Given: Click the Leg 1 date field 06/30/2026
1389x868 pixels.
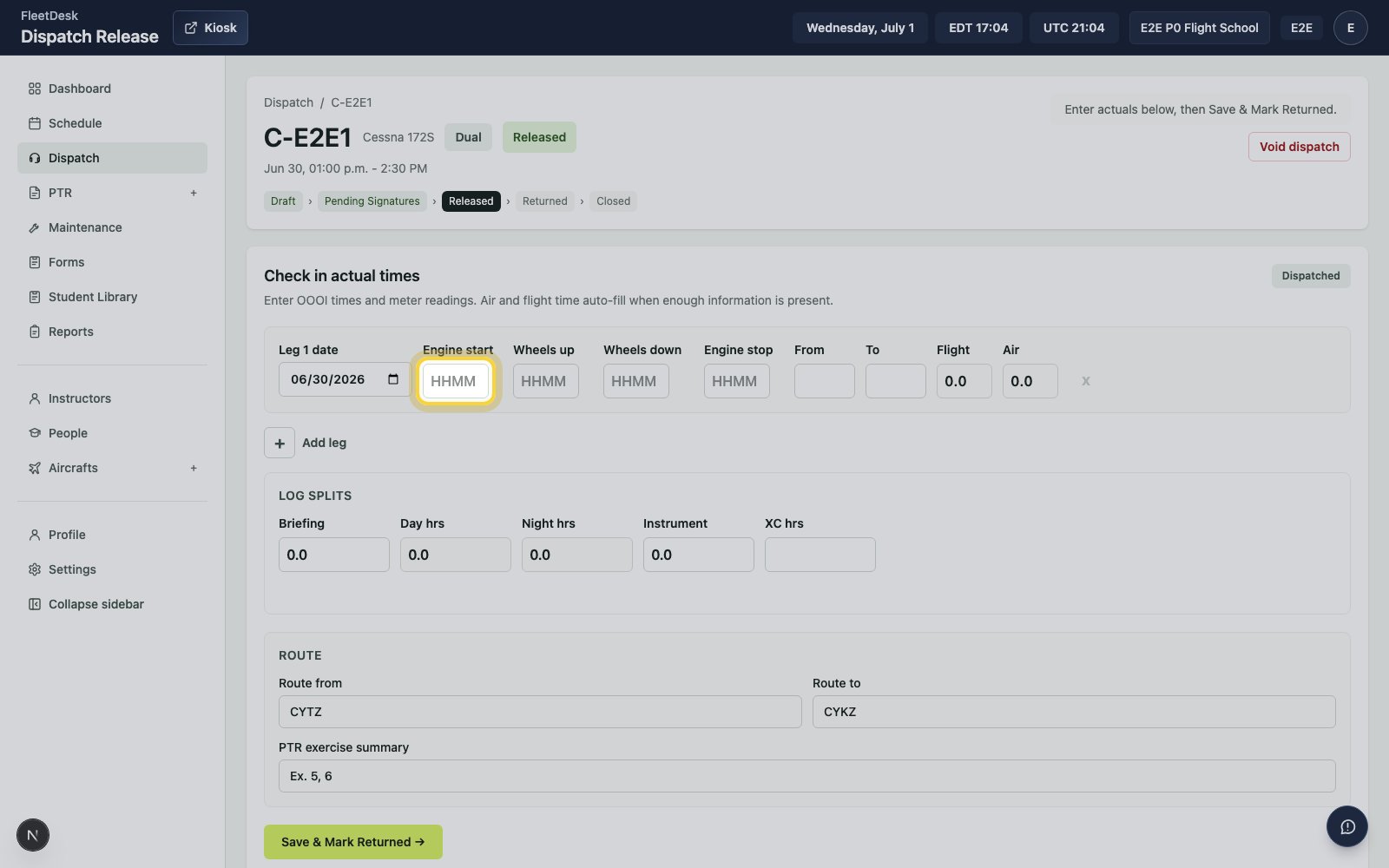Looking at the screenshot, I should coord(345,379).
